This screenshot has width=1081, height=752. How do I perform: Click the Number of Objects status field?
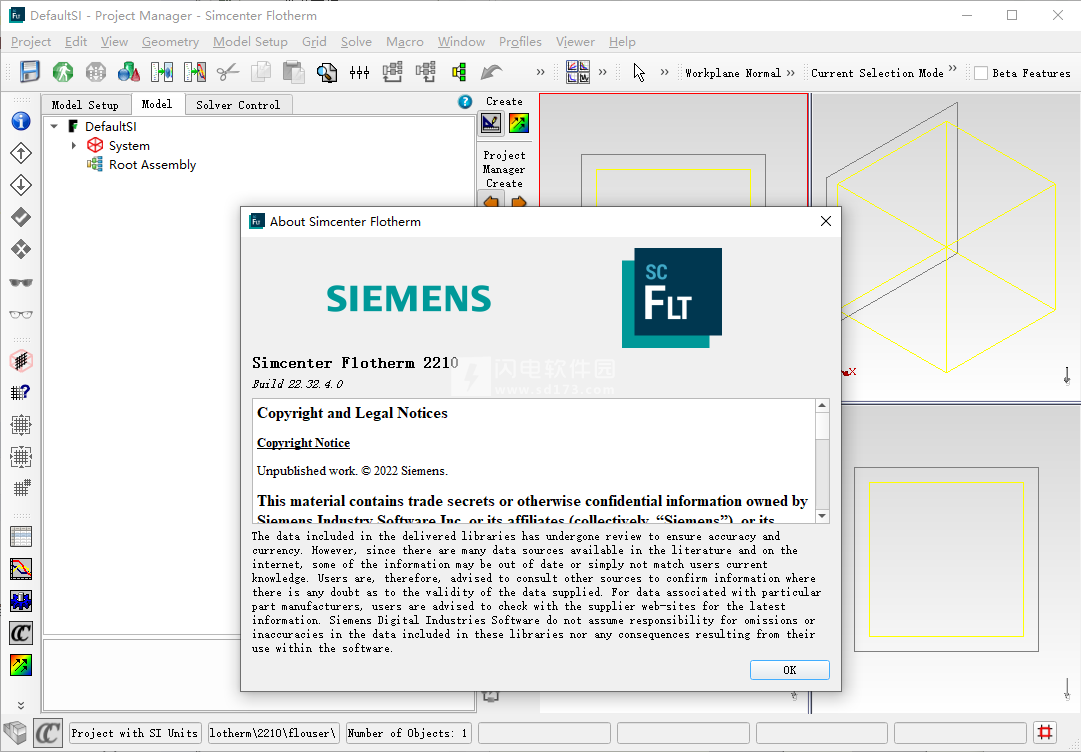click(x=407, y=733)
